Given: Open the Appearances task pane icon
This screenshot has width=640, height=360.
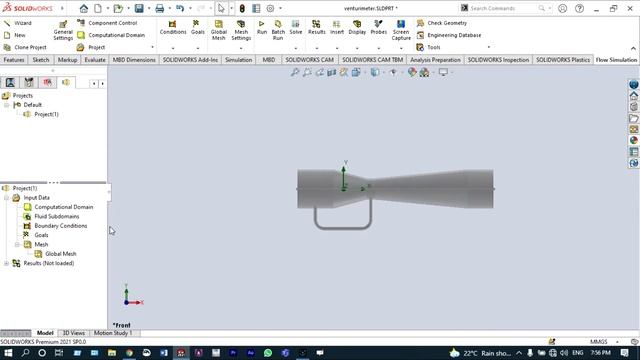Looking at the screenshot, I should tap(633, 140).
